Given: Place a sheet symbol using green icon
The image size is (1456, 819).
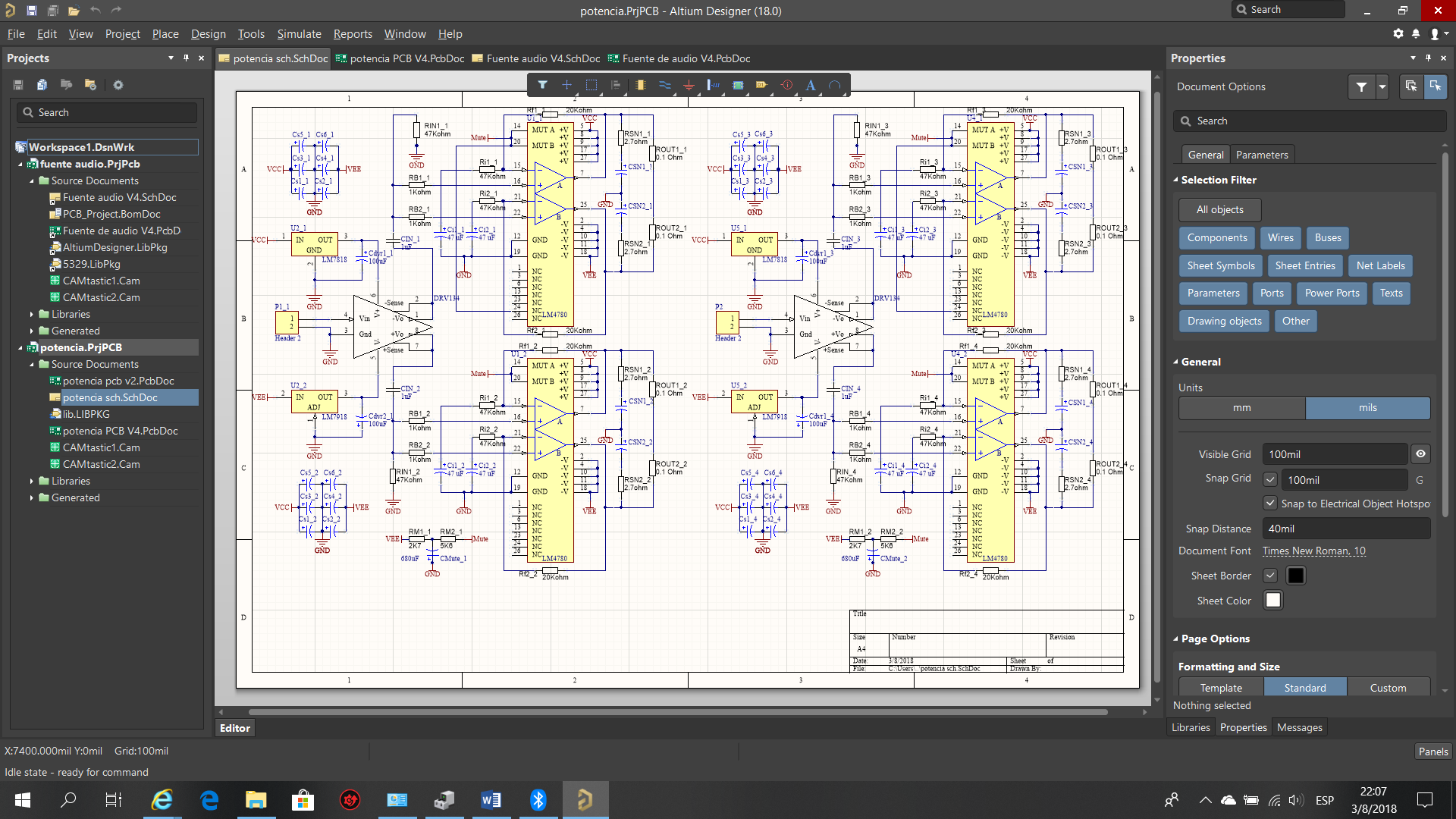Looking at the screenshot, I should (738, 85).
